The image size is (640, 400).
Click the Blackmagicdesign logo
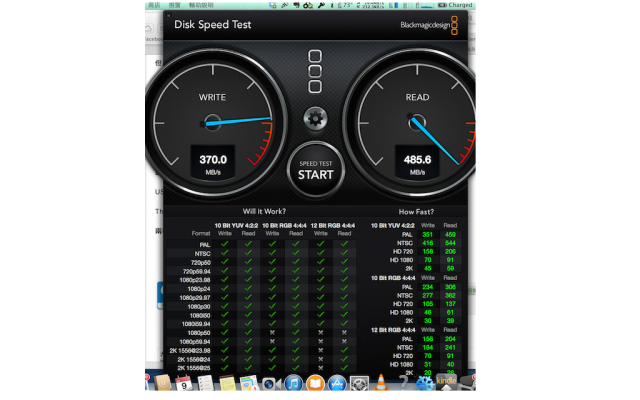coord(429,25)
